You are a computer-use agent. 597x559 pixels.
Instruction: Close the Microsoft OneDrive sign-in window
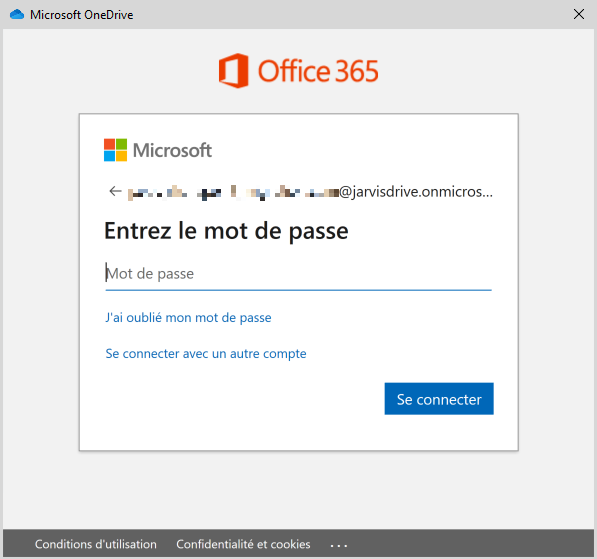[x=579, y=14]
